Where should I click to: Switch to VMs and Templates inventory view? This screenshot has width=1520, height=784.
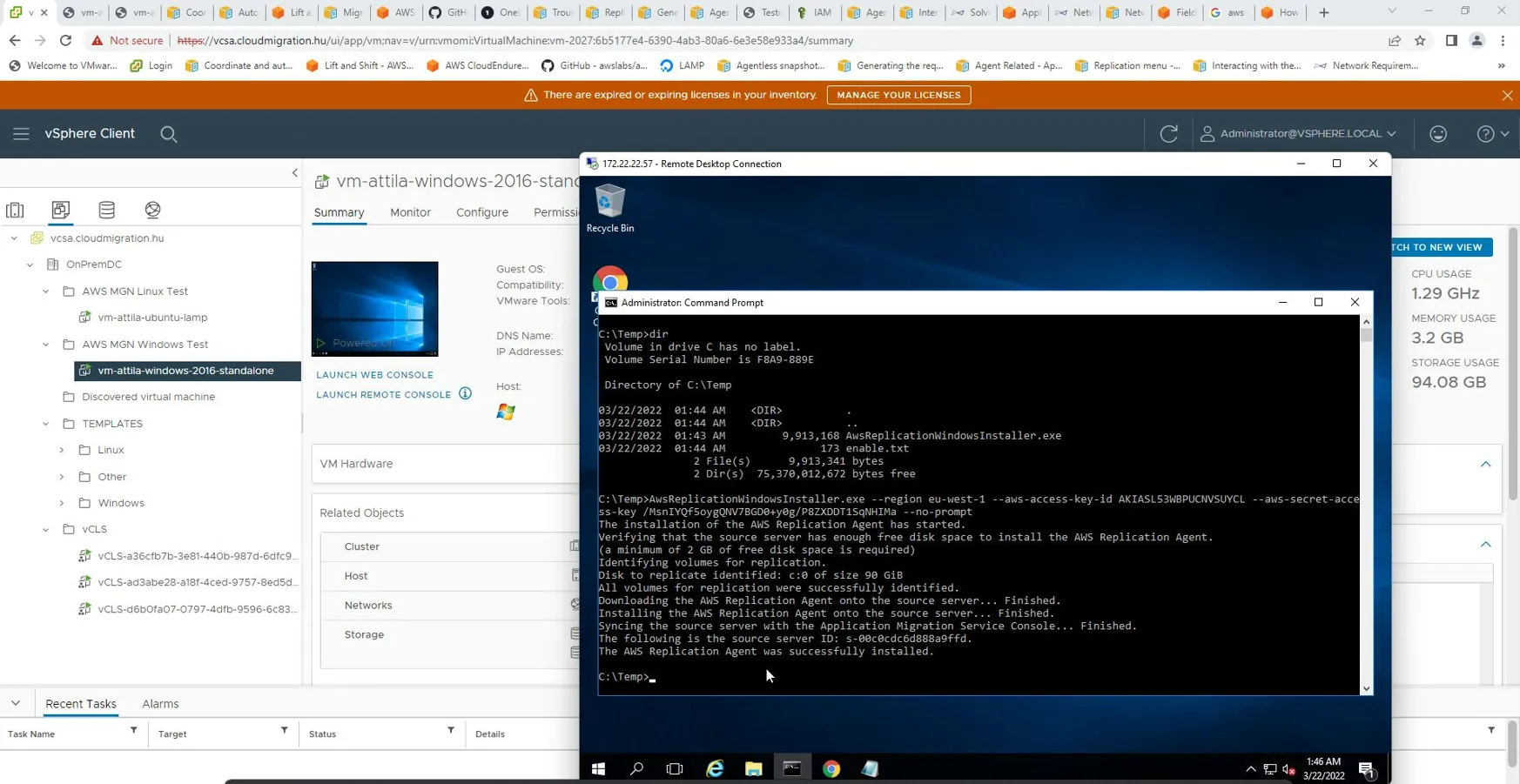[x=60, y=210]
